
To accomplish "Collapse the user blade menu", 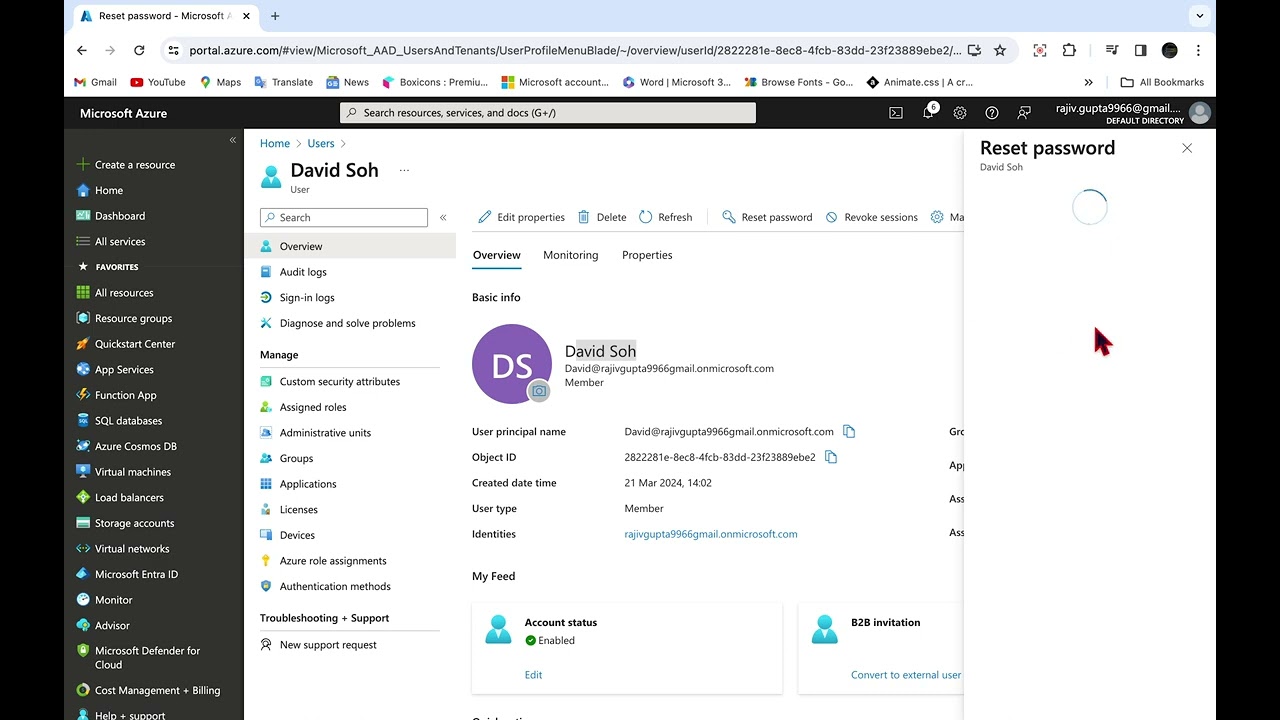I will (443, 217).
